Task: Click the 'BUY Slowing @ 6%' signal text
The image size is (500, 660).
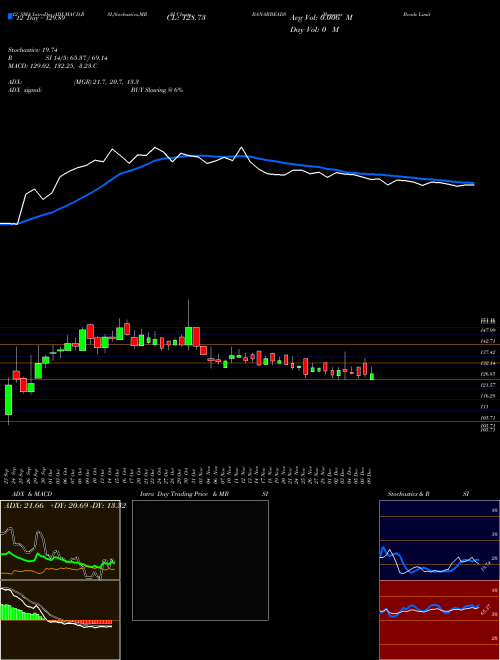Action: (x=157, y=90)
